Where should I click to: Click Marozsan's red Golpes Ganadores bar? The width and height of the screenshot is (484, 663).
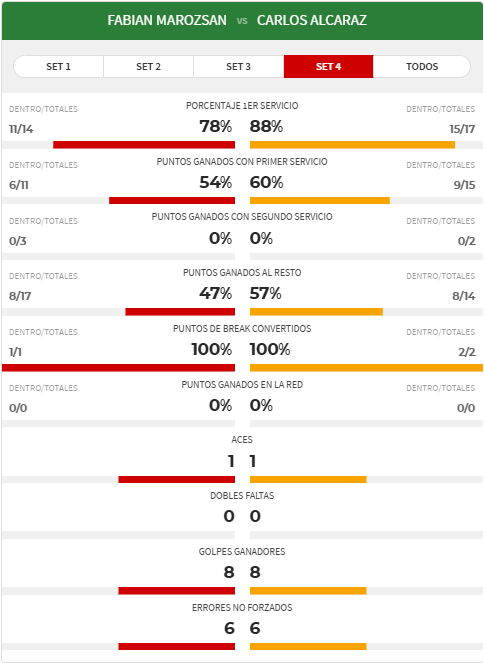[177, 591]
